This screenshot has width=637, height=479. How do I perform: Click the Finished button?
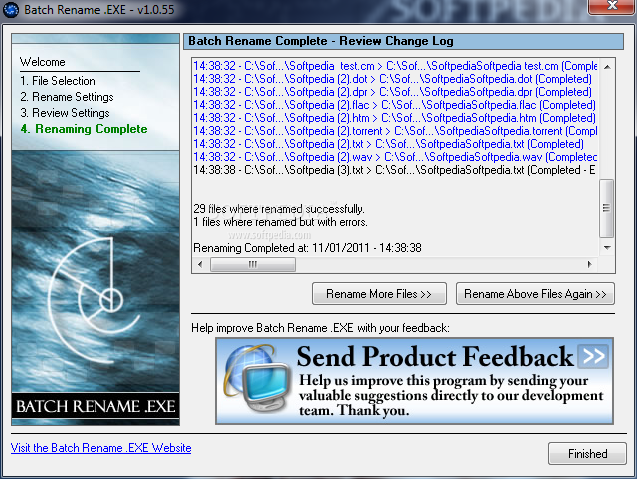click(x=587, y=453)
